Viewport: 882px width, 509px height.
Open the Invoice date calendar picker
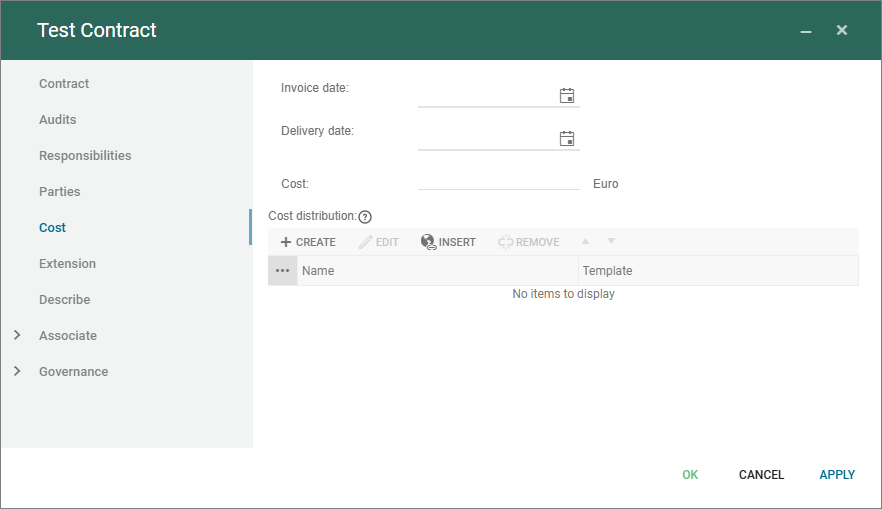pyautogui.click(x=567, y=96)
